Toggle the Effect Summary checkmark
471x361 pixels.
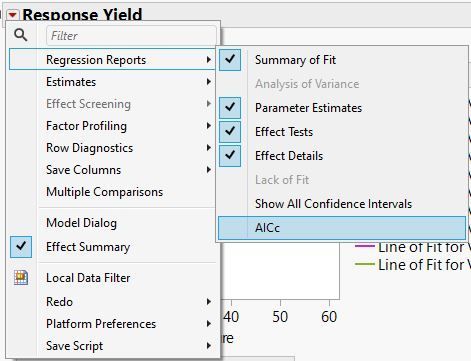(21, 247)
